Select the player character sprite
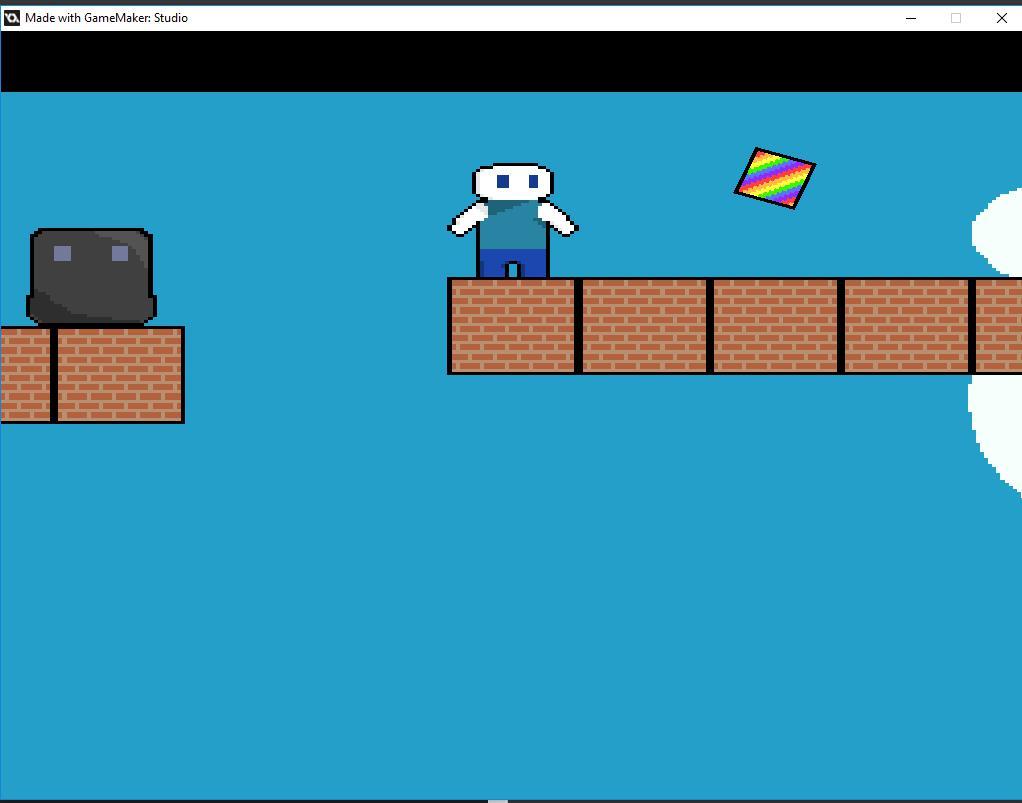1022x803 pixels. point(512,215)
